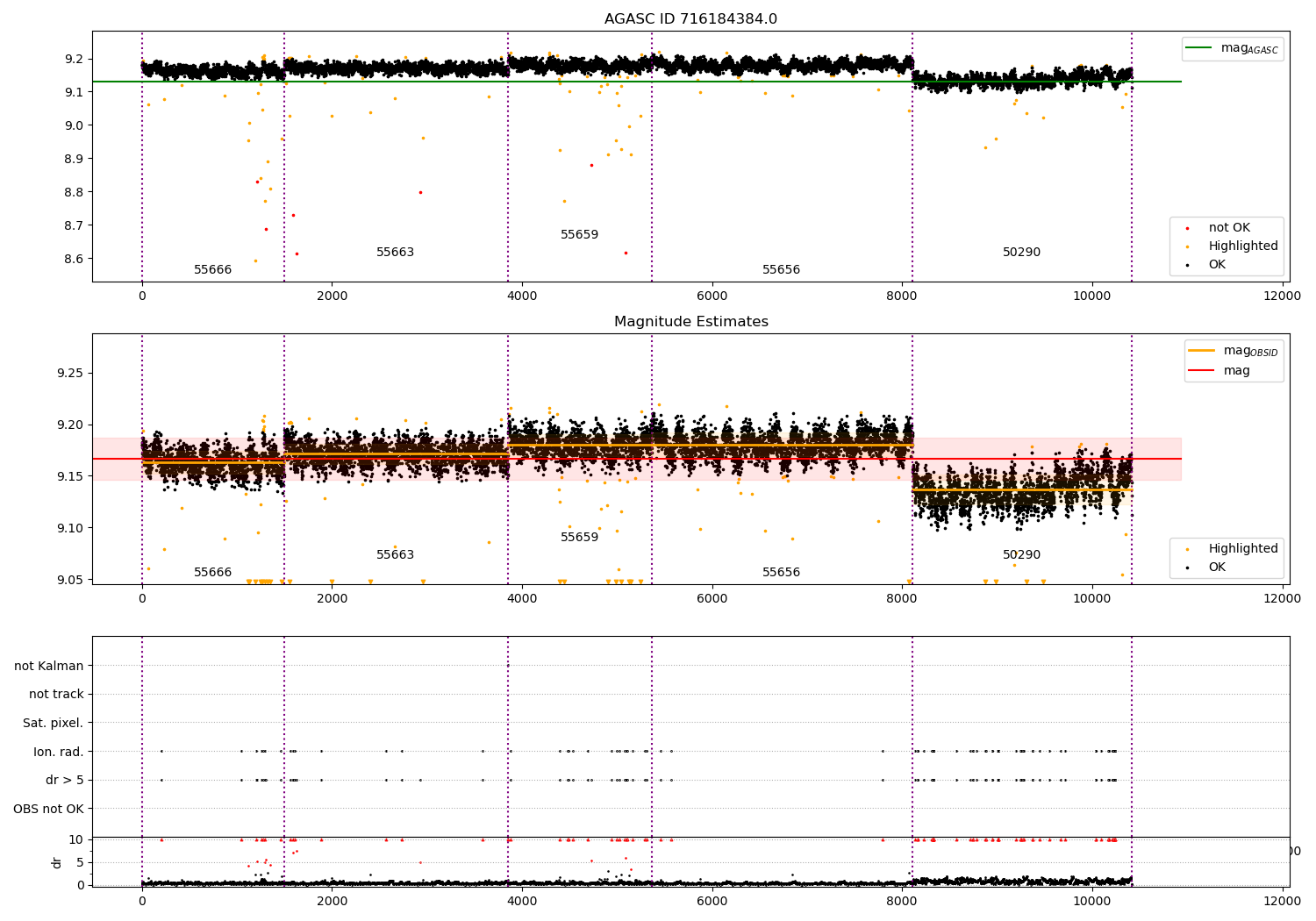
Task: Click obsid label 55656 in the top plot
Action: coord(781,270)
